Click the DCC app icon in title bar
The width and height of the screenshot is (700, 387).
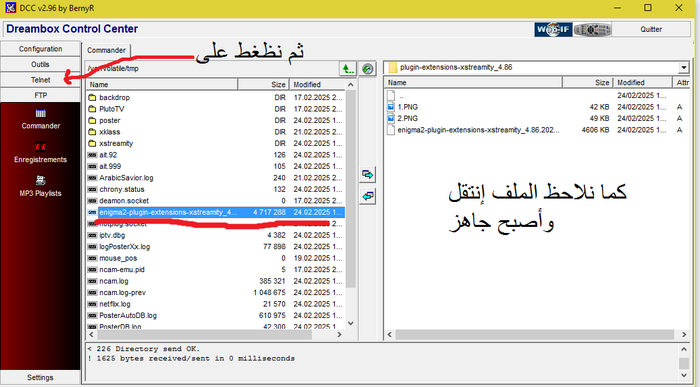pos(10,8)
